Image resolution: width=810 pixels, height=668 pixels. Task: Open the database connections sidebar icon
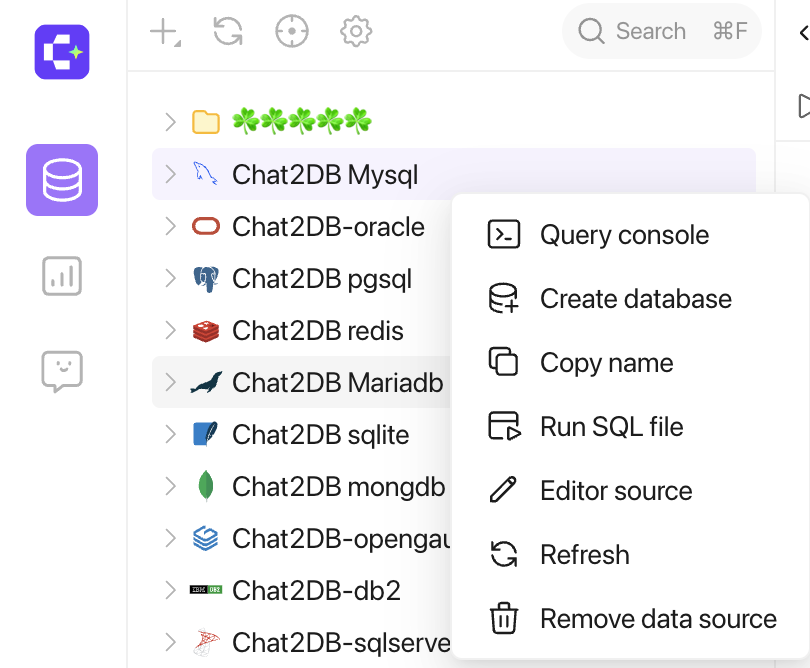coord(62,180)
